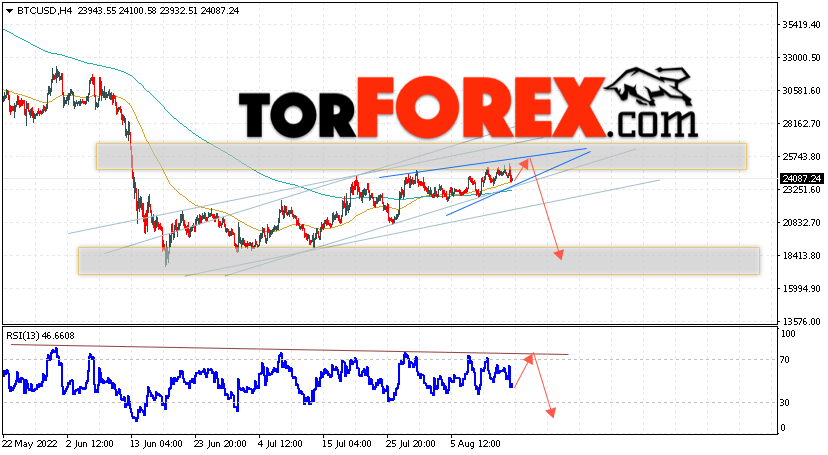
Task: Select the RSI(13) 46.6608 indicator label
Action: point(40,336)
